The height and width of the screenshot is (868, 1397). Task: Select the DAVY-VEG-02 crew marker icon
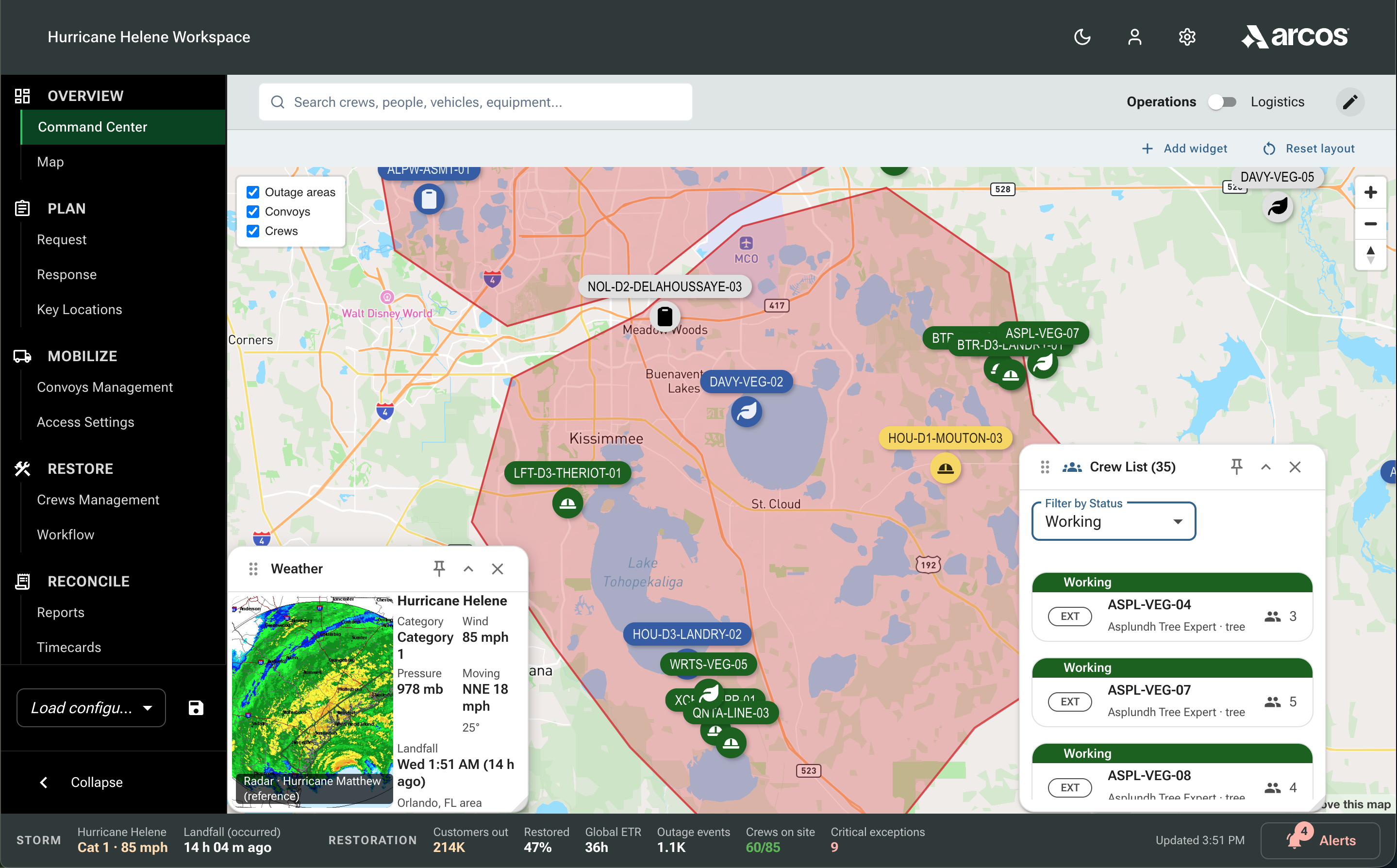pyautogui.click(x=746, y=412)
